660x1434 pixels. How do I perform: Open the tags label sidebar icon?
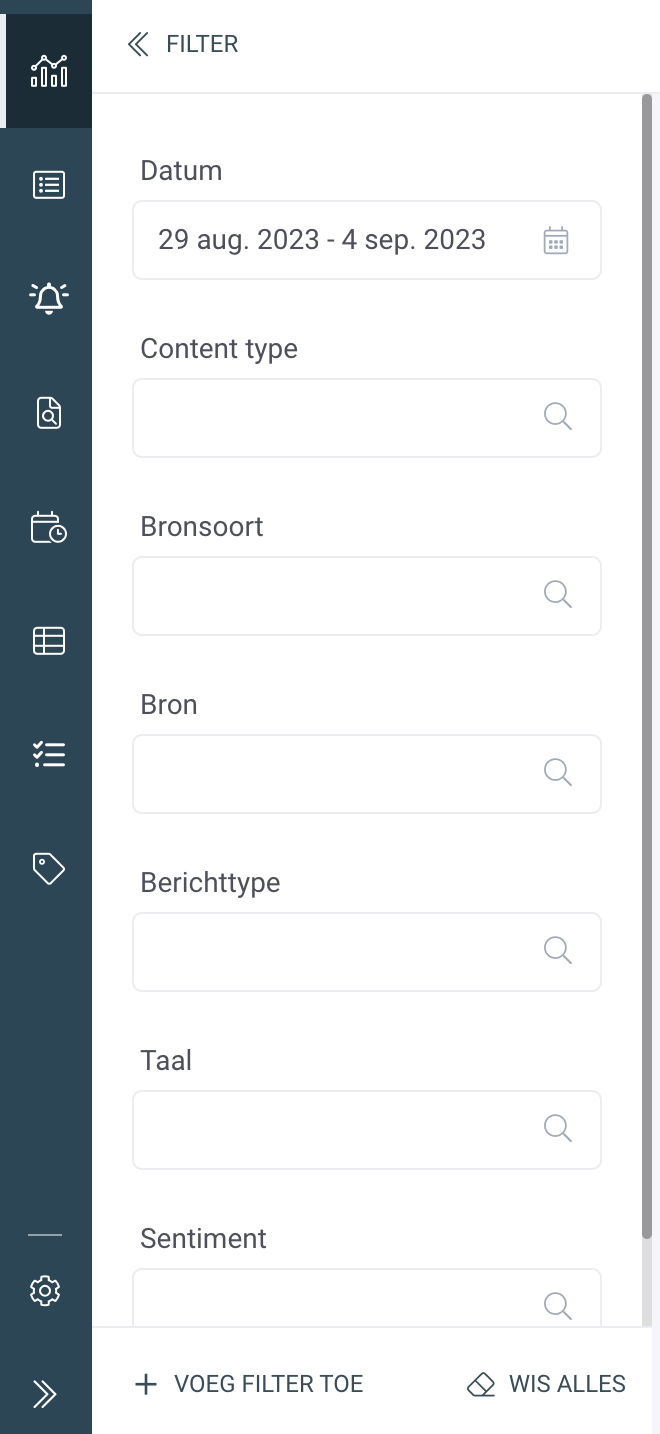48,869
